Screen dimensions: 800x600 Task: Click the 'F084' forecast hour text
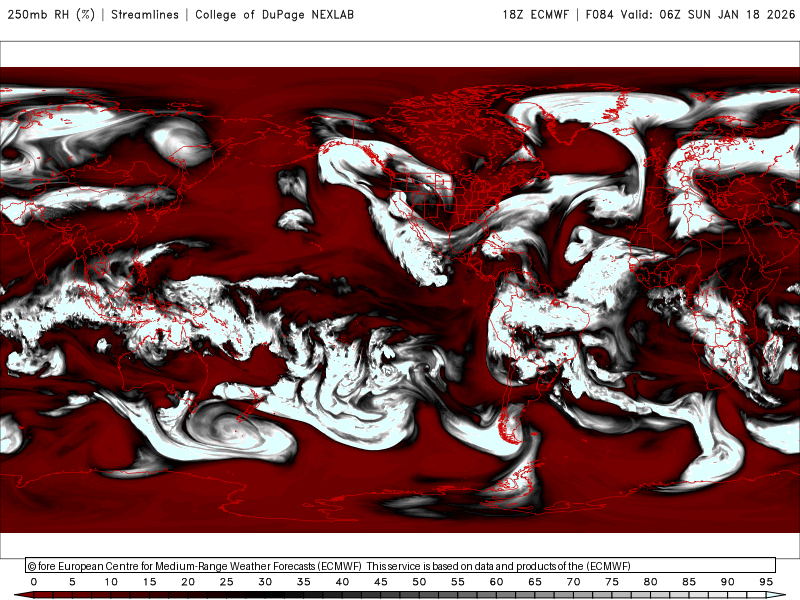(599, 14)
